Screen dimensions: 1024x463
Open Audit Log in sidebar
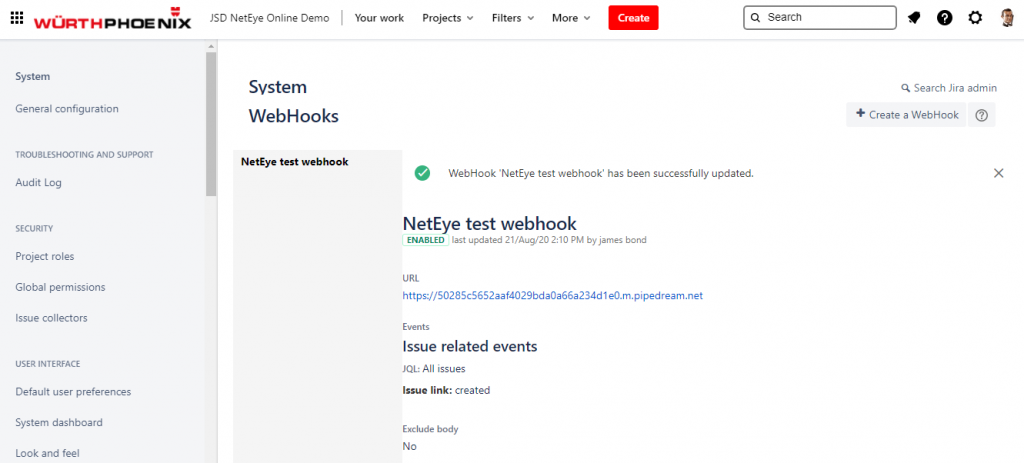pos(39,183)
